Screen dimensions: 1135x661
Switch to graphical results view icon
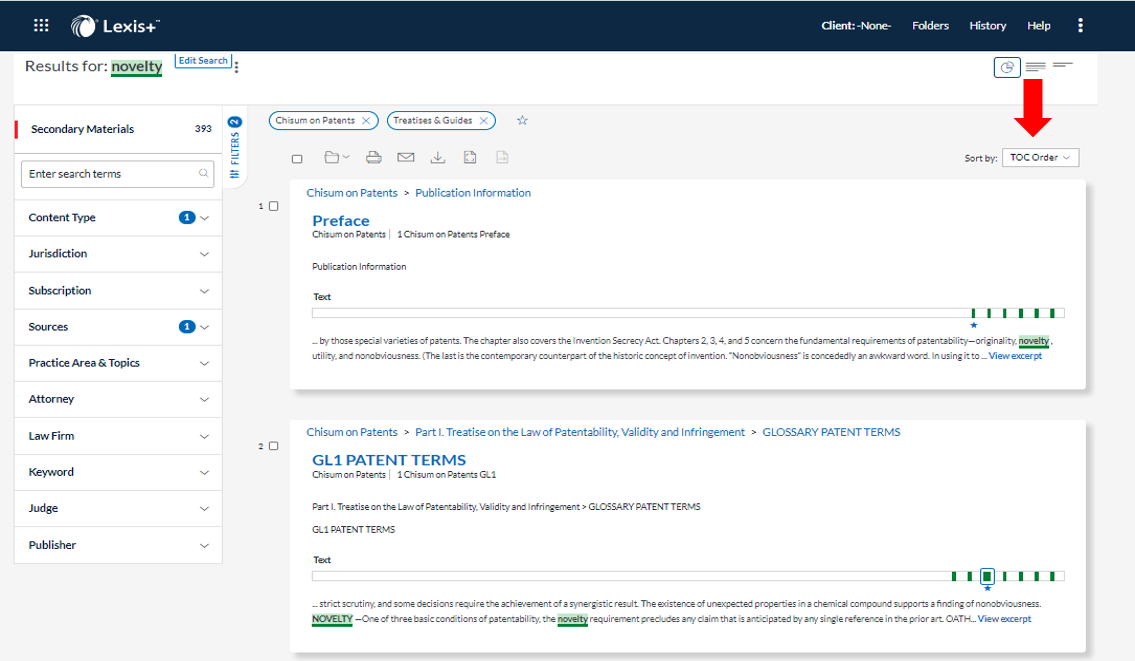[x=1007, y=67]
